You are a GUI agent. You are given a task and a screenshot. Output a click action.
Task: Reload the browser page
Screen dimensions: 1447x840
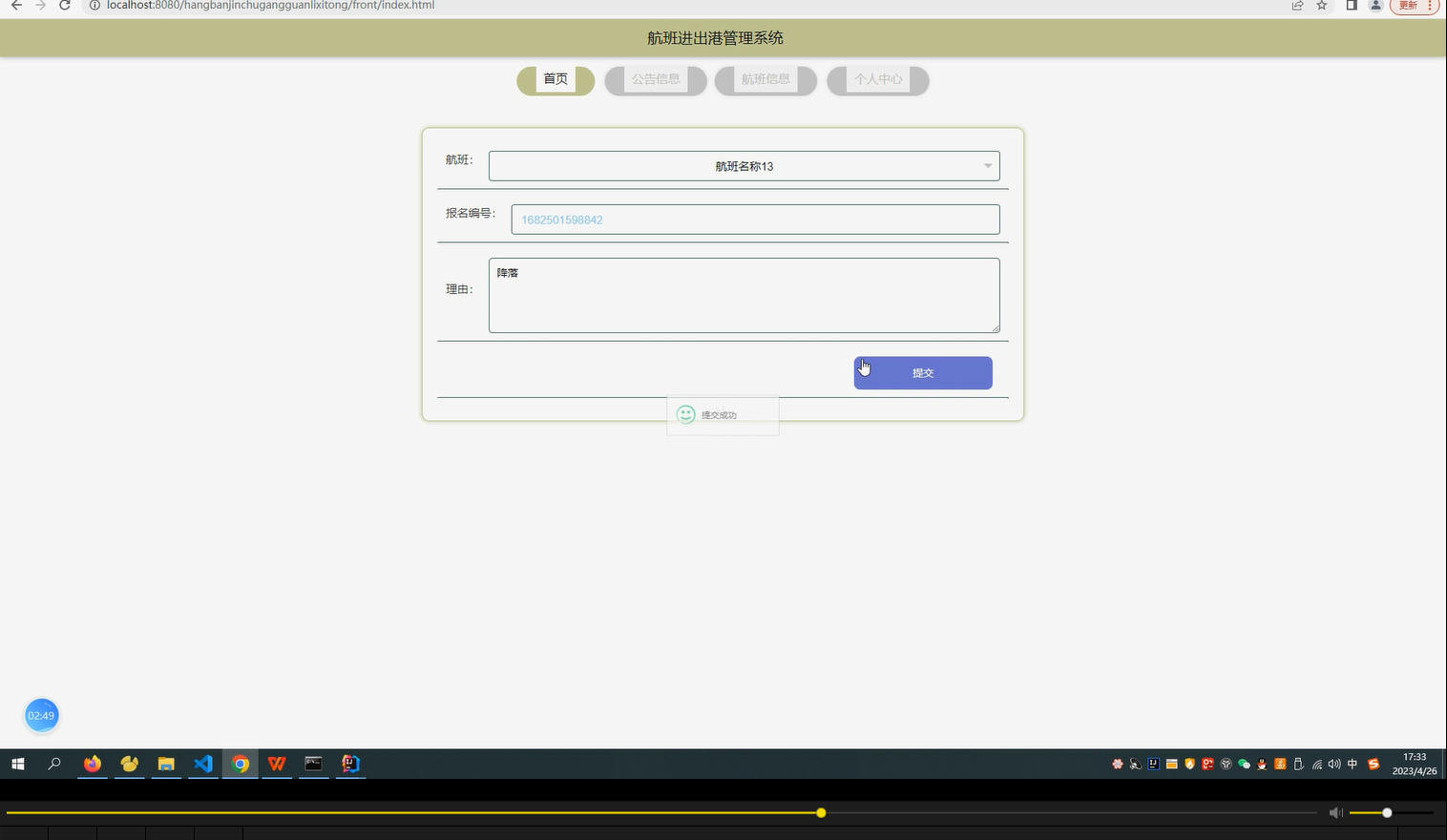click(x=65, y=6)
